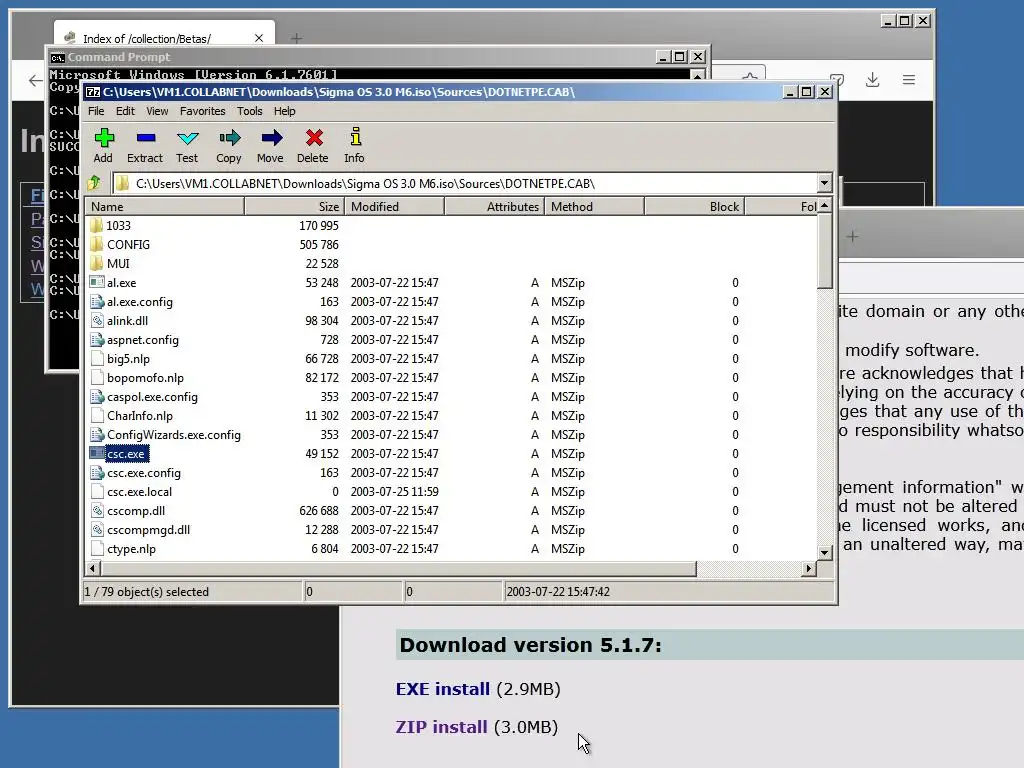Image resolution: width=1024 pixels, height=768 pixels.
Task: Select al.exe.config in the list
Action: [140, 302]
